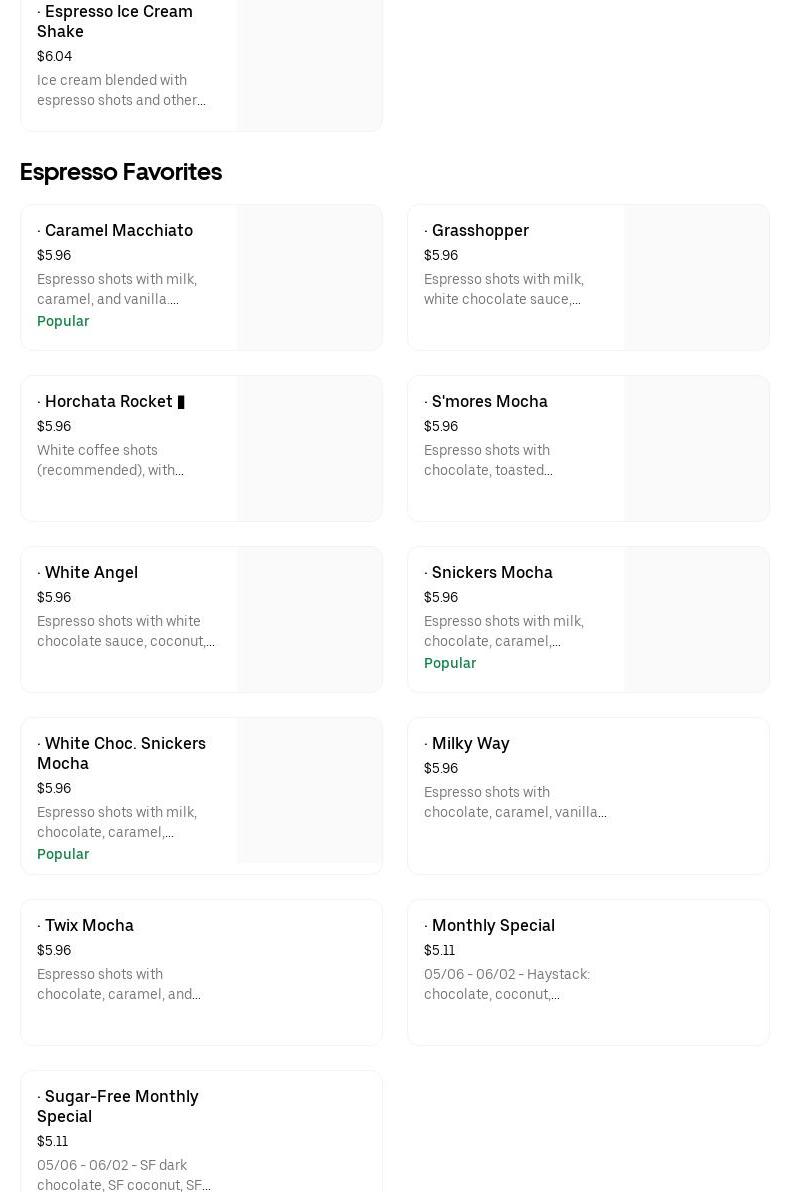This screenshot has height=1192, width=804.
Task: Select the White Angel drink title
Action: point(91,572)
